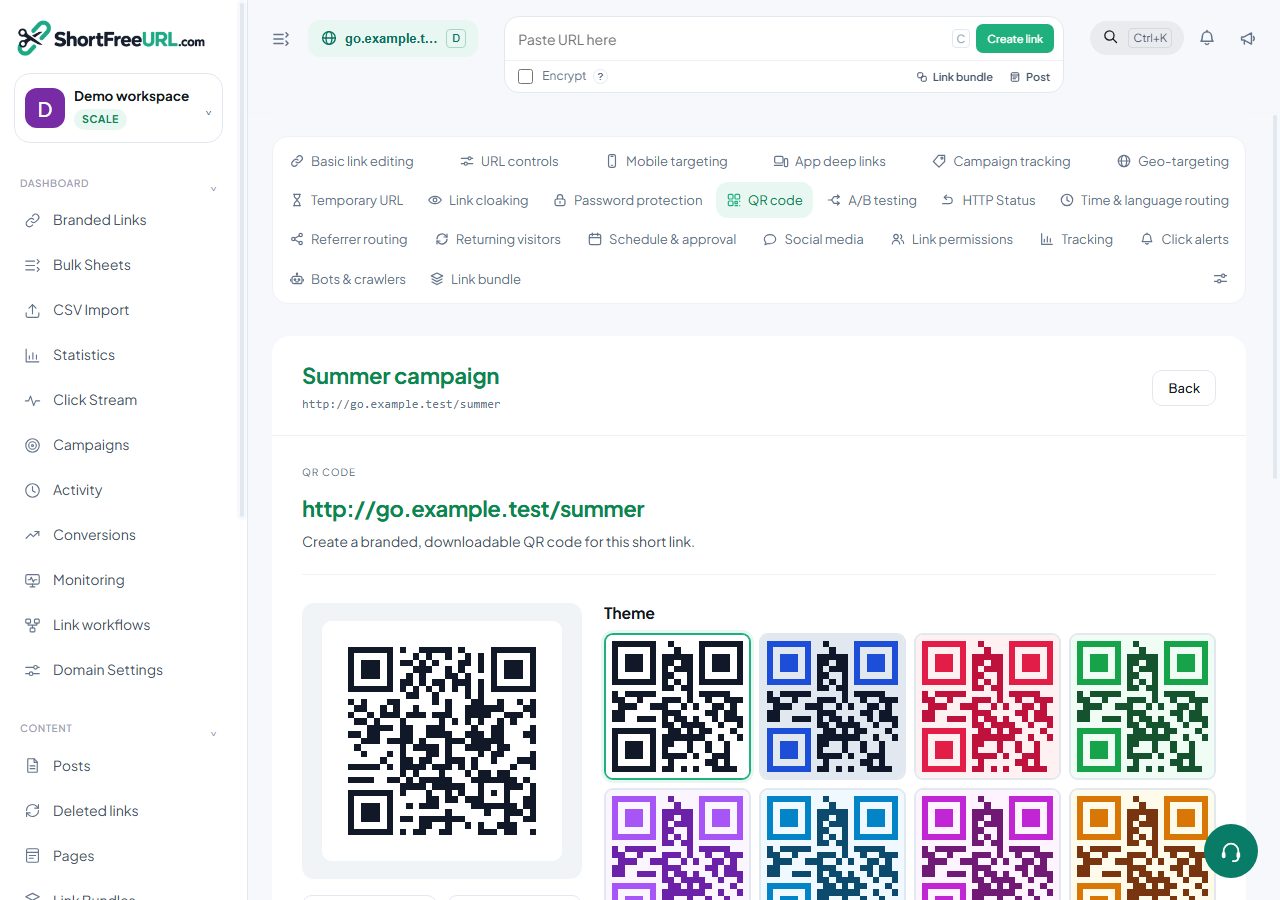Open Link bundle option under URL field
The width and height of the screenshot is (1280, 900).
tap(954, 77)
